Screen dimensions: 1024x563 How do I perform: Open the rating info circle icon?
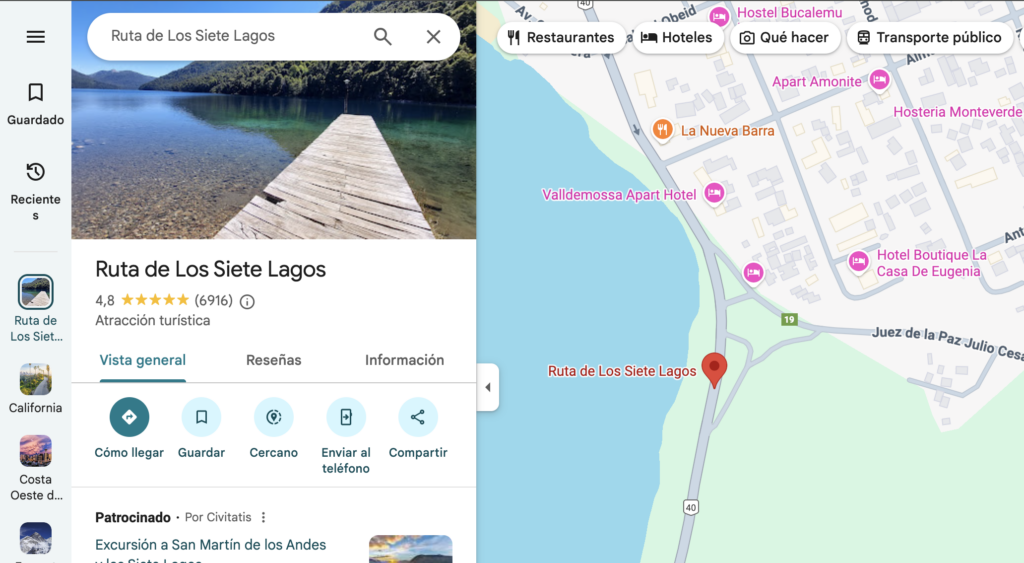(247, 301)
